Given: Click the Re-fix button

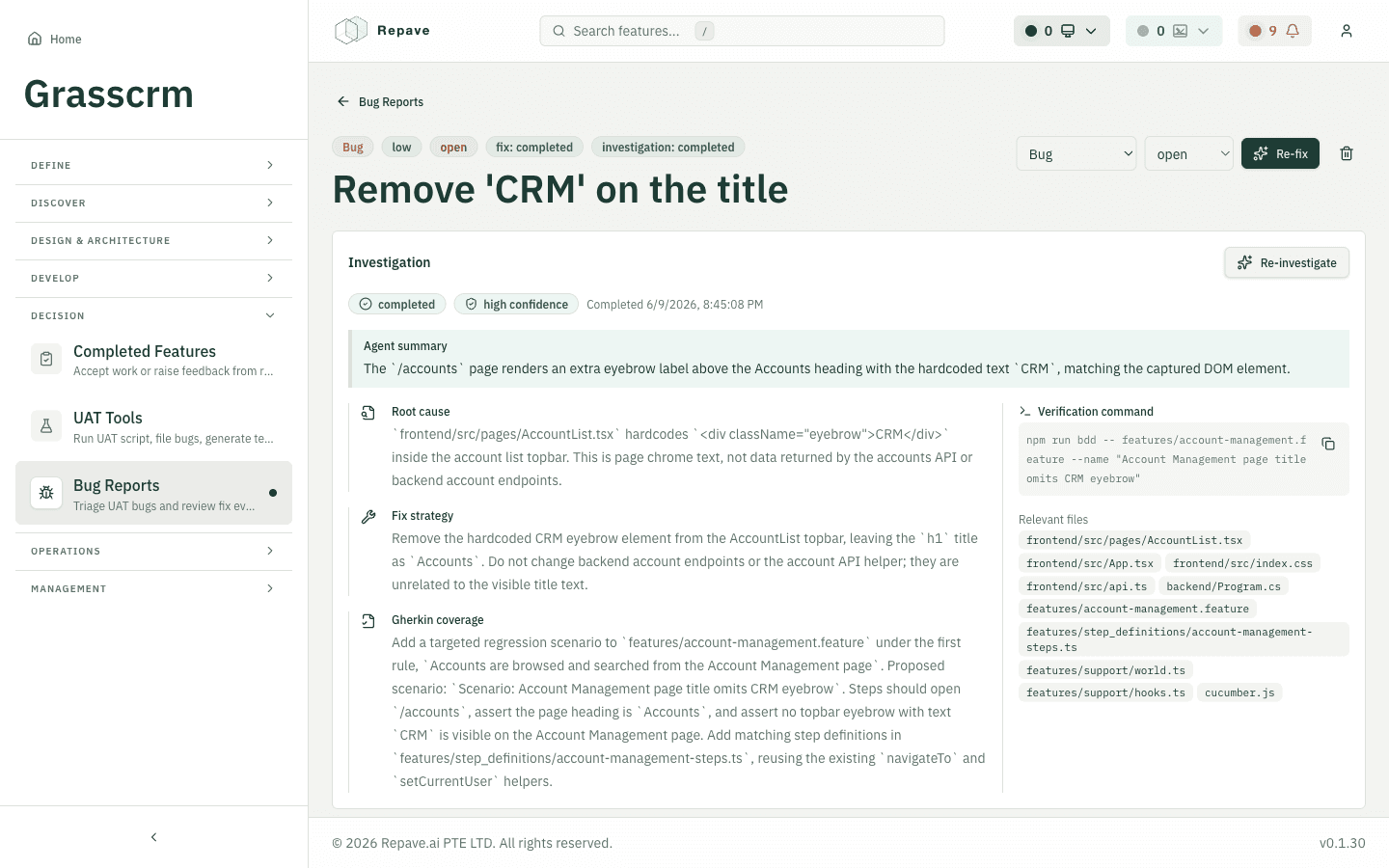Looking at the screenshot, I should tap(1280, 153).
